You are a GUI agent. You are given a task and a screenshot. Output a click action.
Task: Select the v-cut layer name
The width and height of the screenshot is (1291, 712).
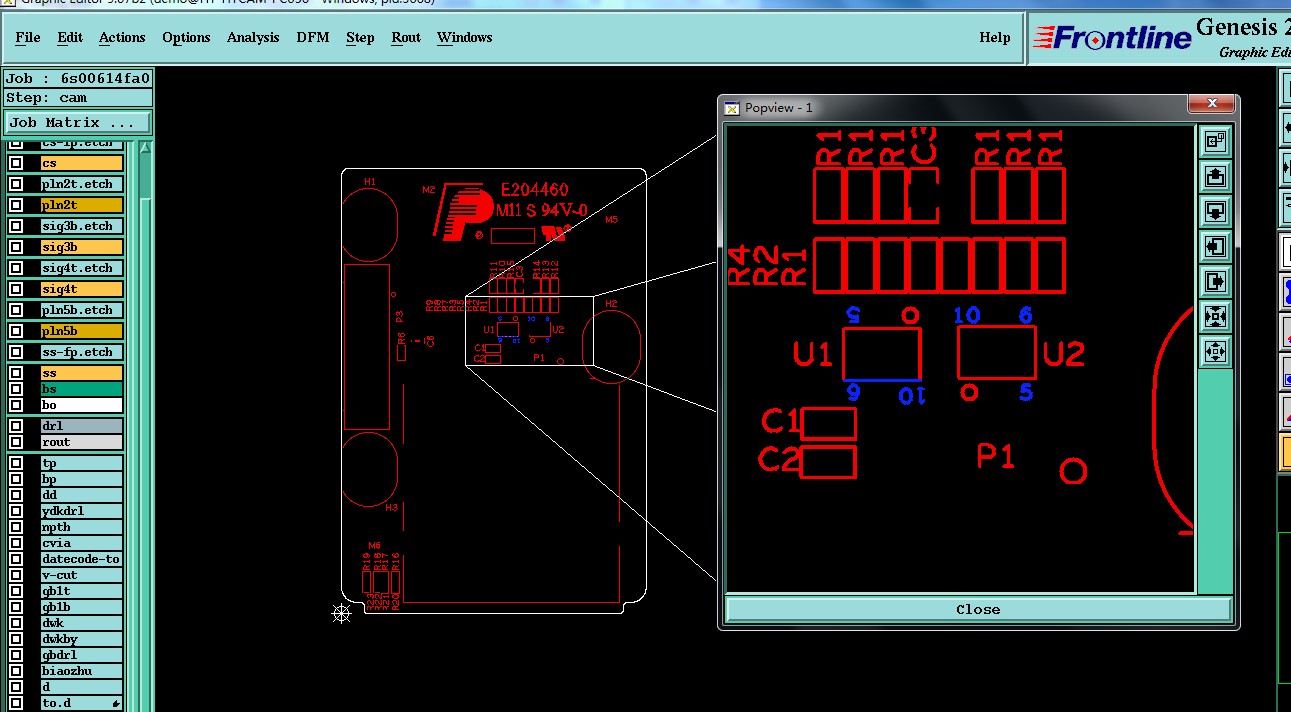point(81,575)
